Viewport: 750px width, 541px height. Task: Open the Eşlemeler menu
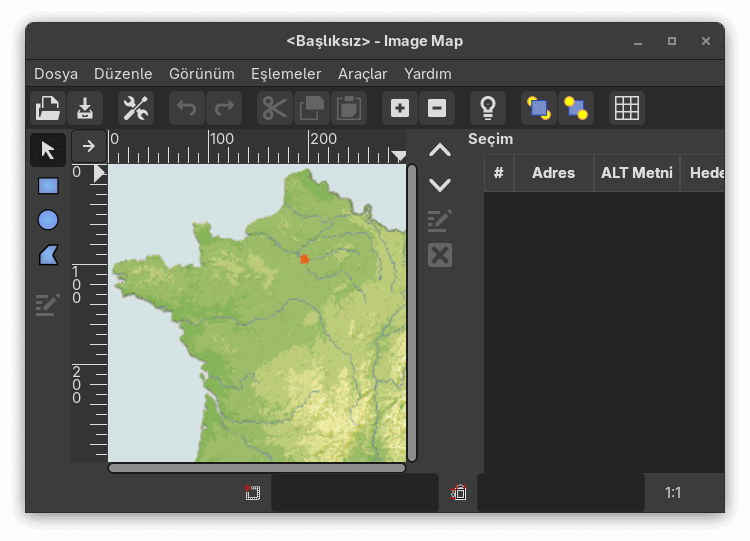286,74
